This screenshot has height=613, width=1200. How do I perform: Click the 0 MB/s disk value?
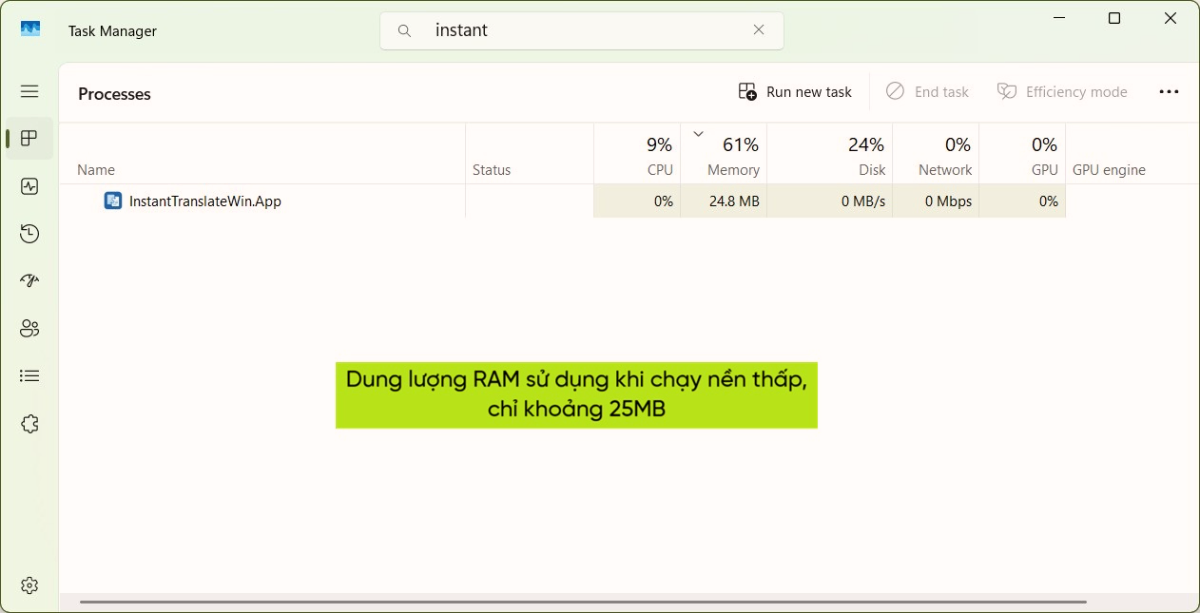(863, 201)
